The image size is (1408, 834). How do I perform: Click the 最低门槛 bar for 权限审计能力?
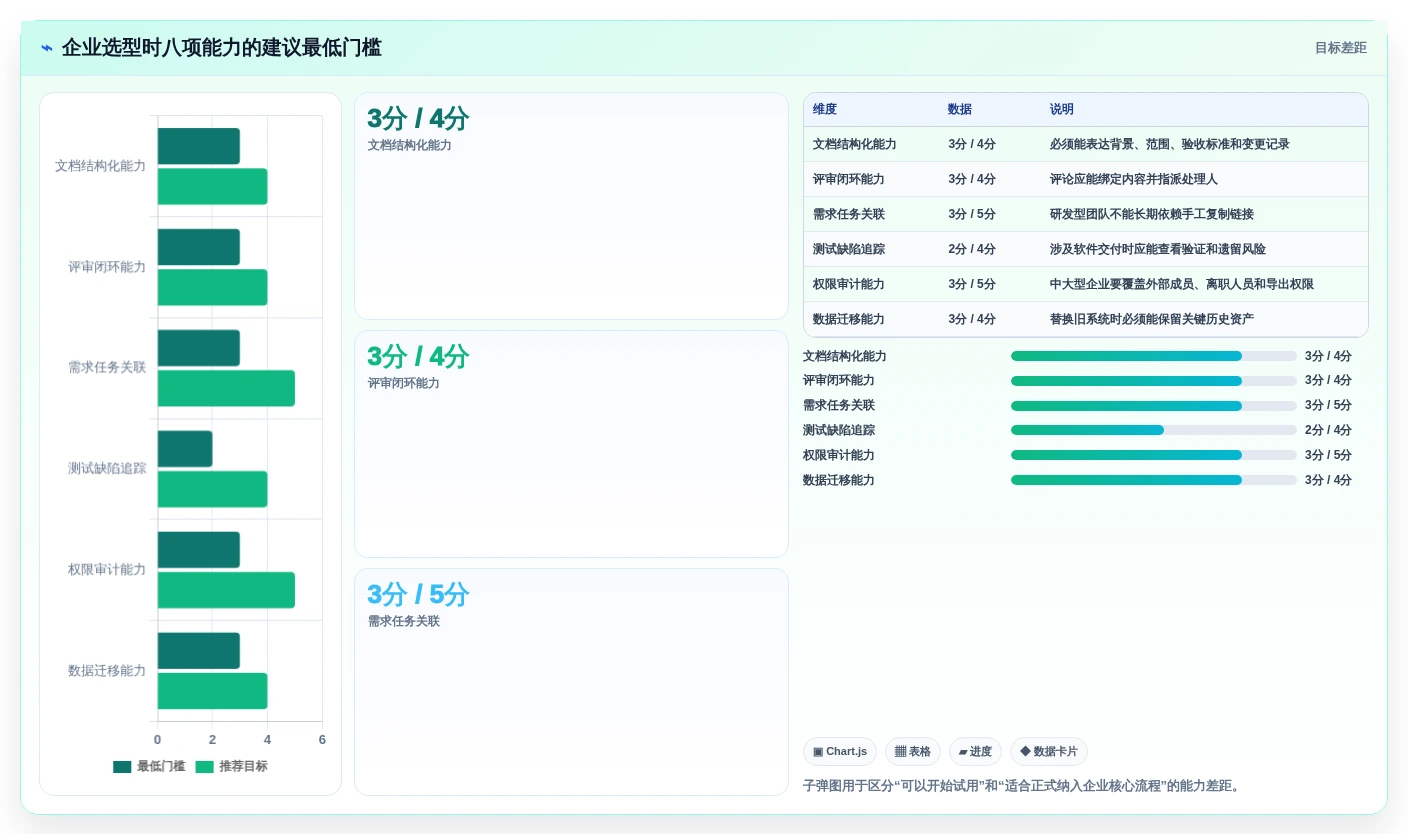(x=198, y=550)
